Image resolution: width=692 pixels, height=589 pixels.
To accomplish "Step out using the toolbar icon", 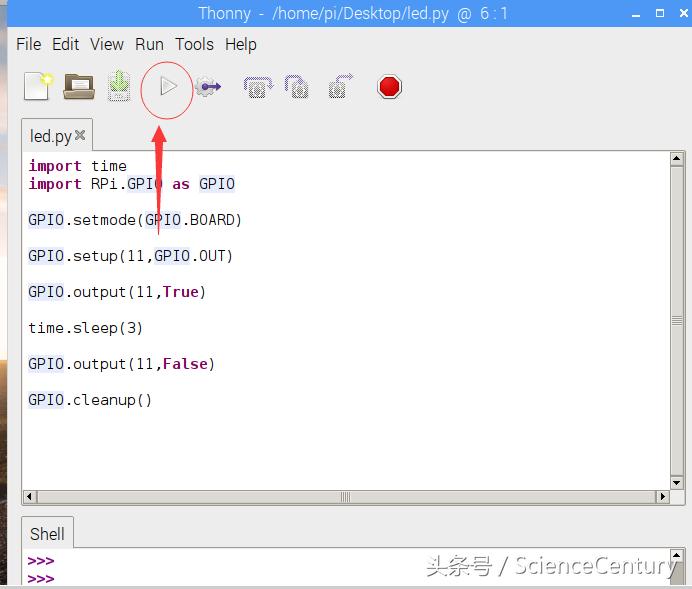I will [340, 86].
